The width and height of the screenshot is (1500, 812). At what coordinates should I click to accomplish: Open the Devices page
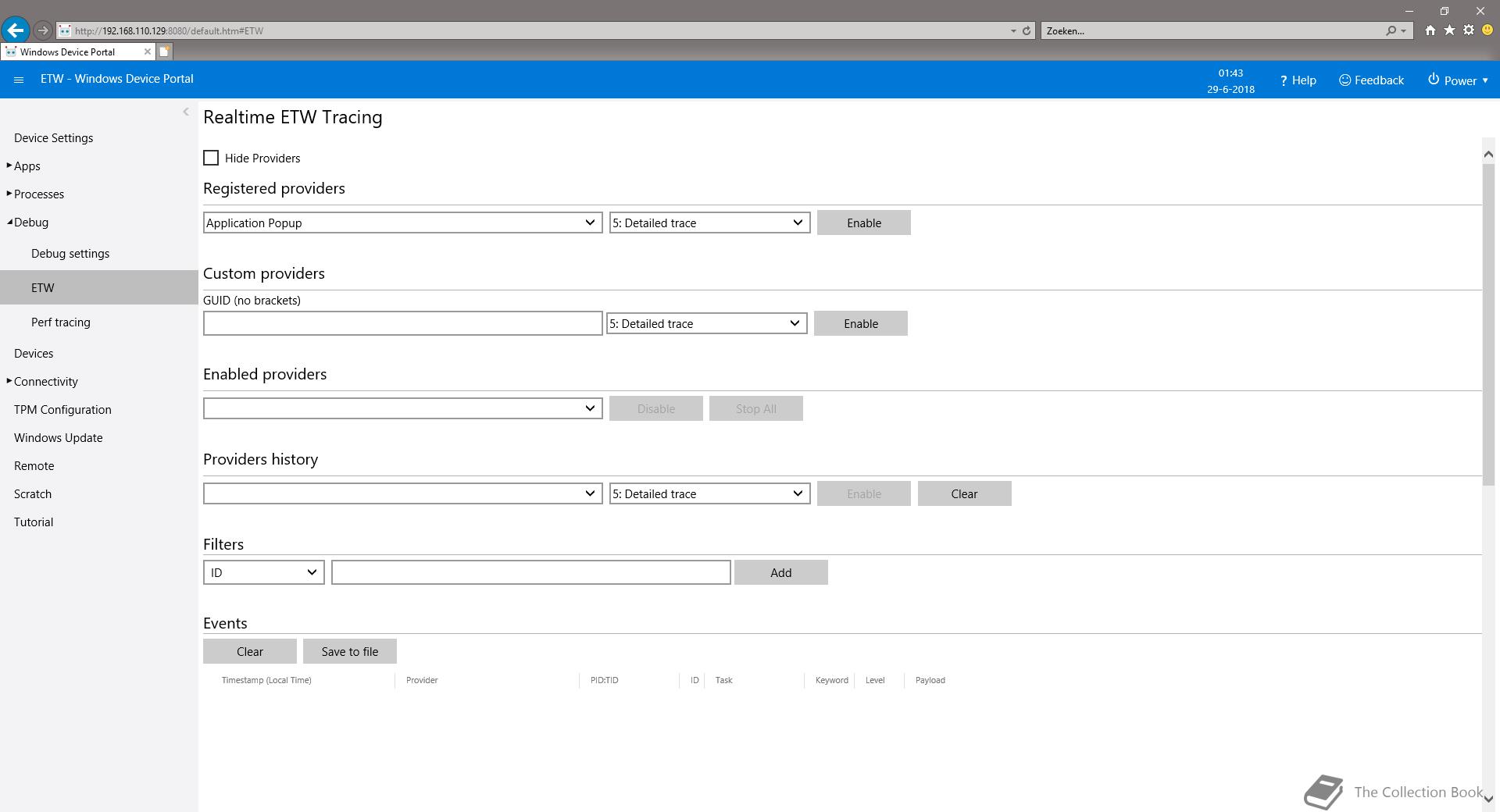tap(34, 353)
